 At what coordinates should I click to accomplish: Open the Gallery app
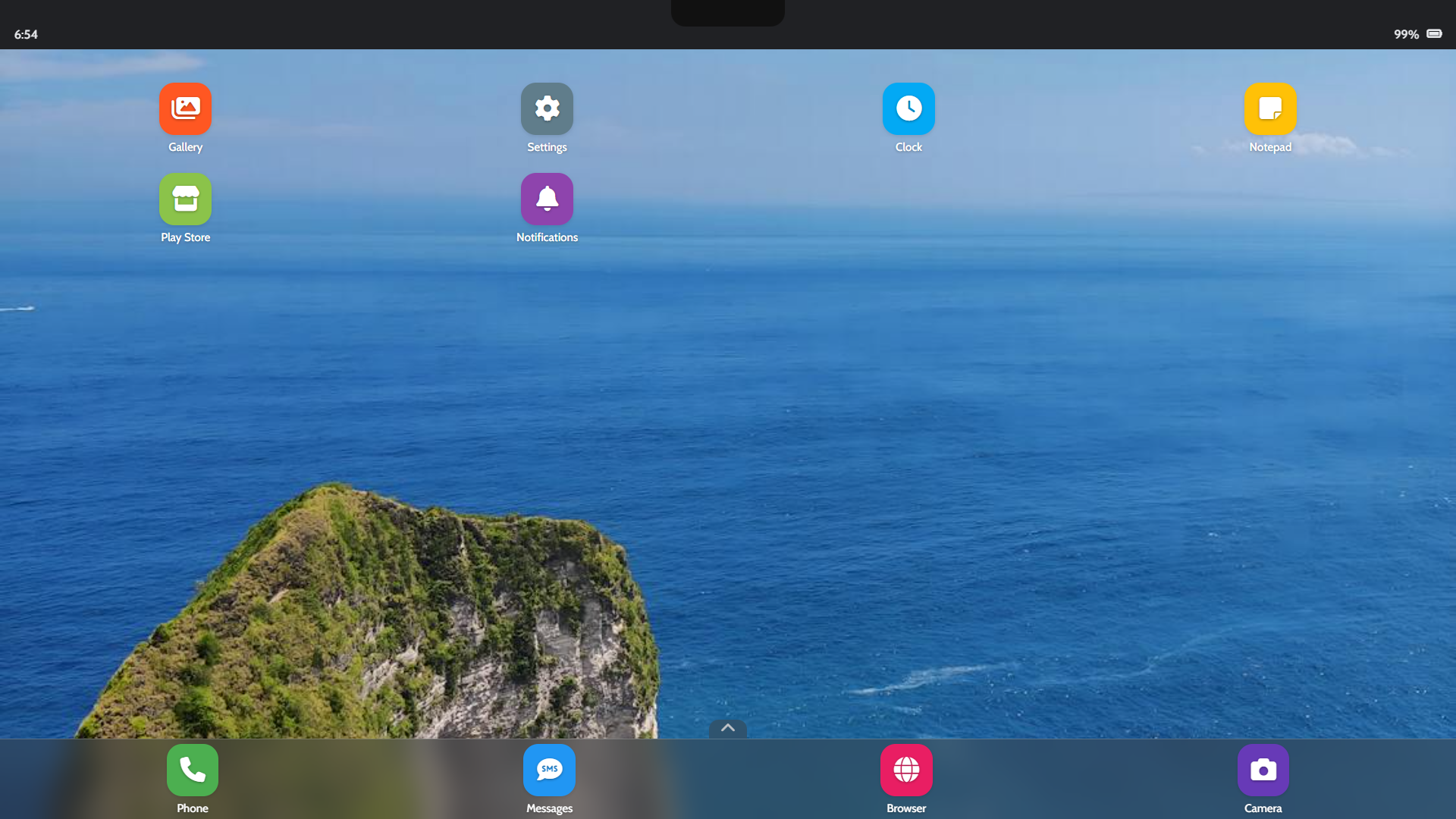(x=184, y=108)
